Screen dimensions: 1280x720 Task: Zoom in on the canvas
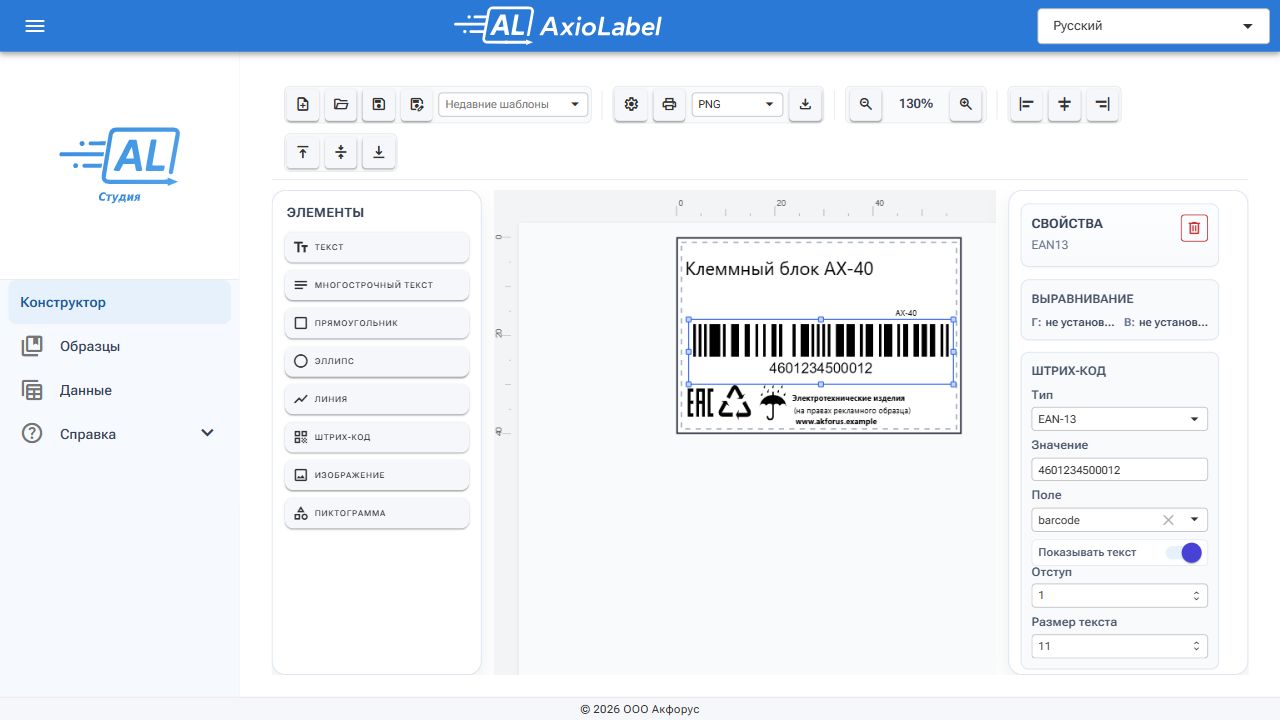tap(966, 104)
